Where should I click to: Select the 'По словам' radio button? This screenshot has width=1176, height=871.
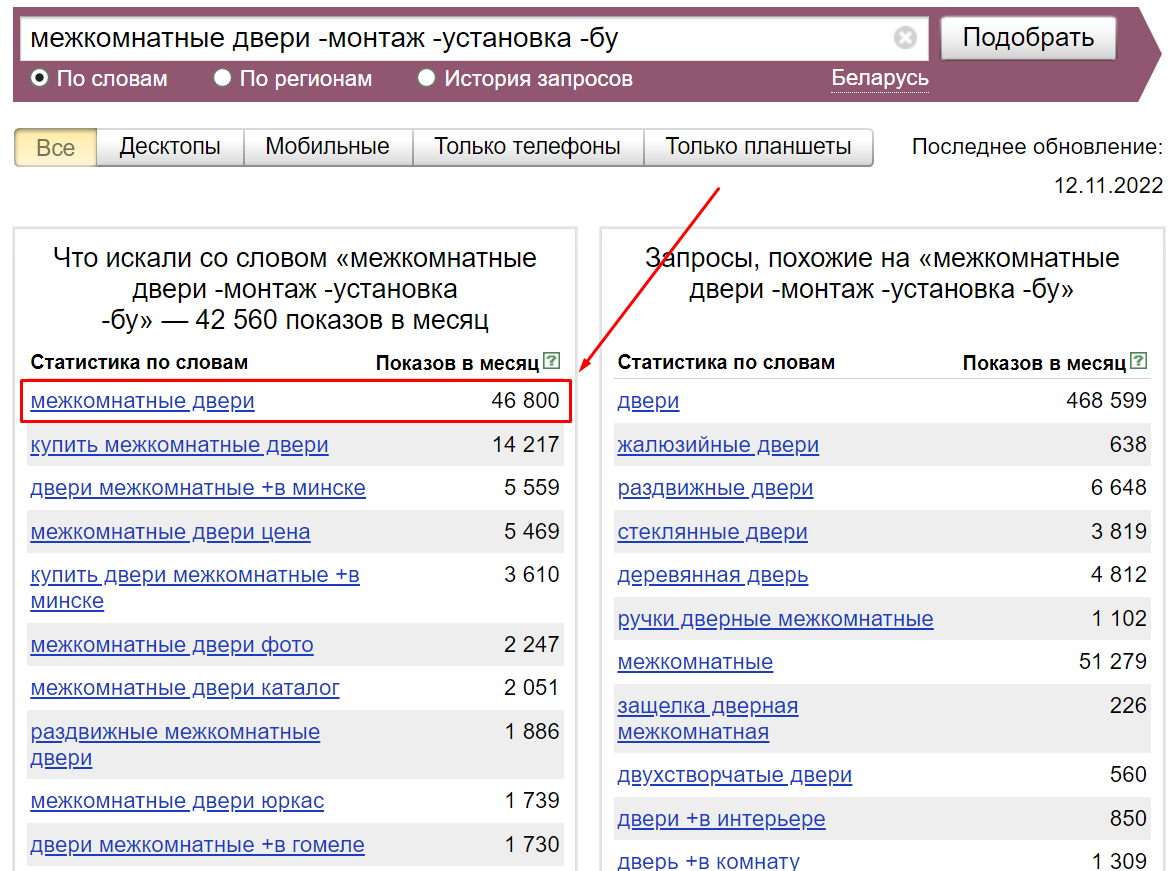click(40, 78)
